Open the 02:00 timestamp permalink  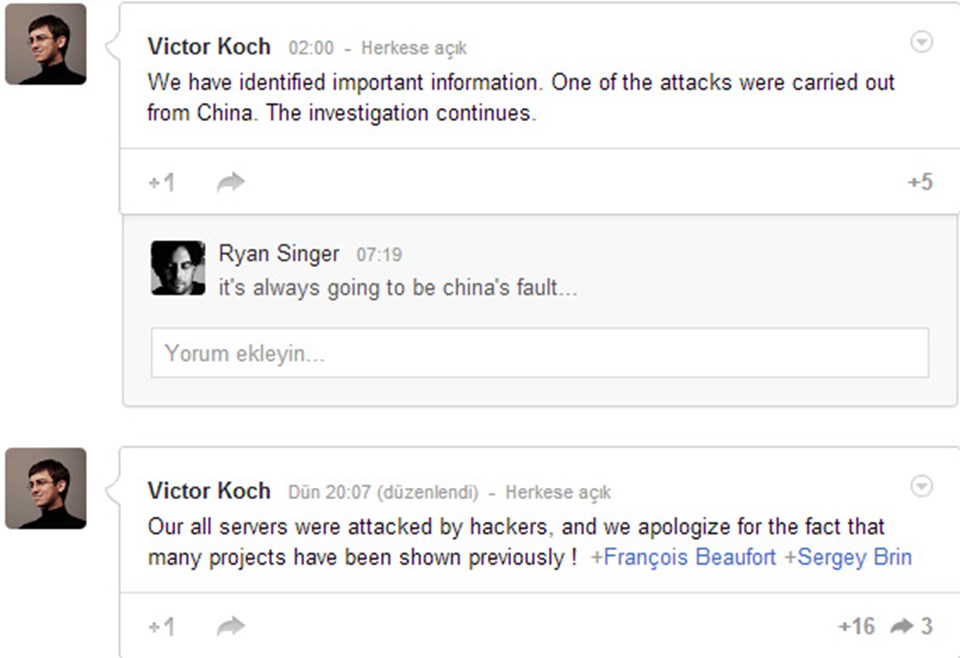311,48
